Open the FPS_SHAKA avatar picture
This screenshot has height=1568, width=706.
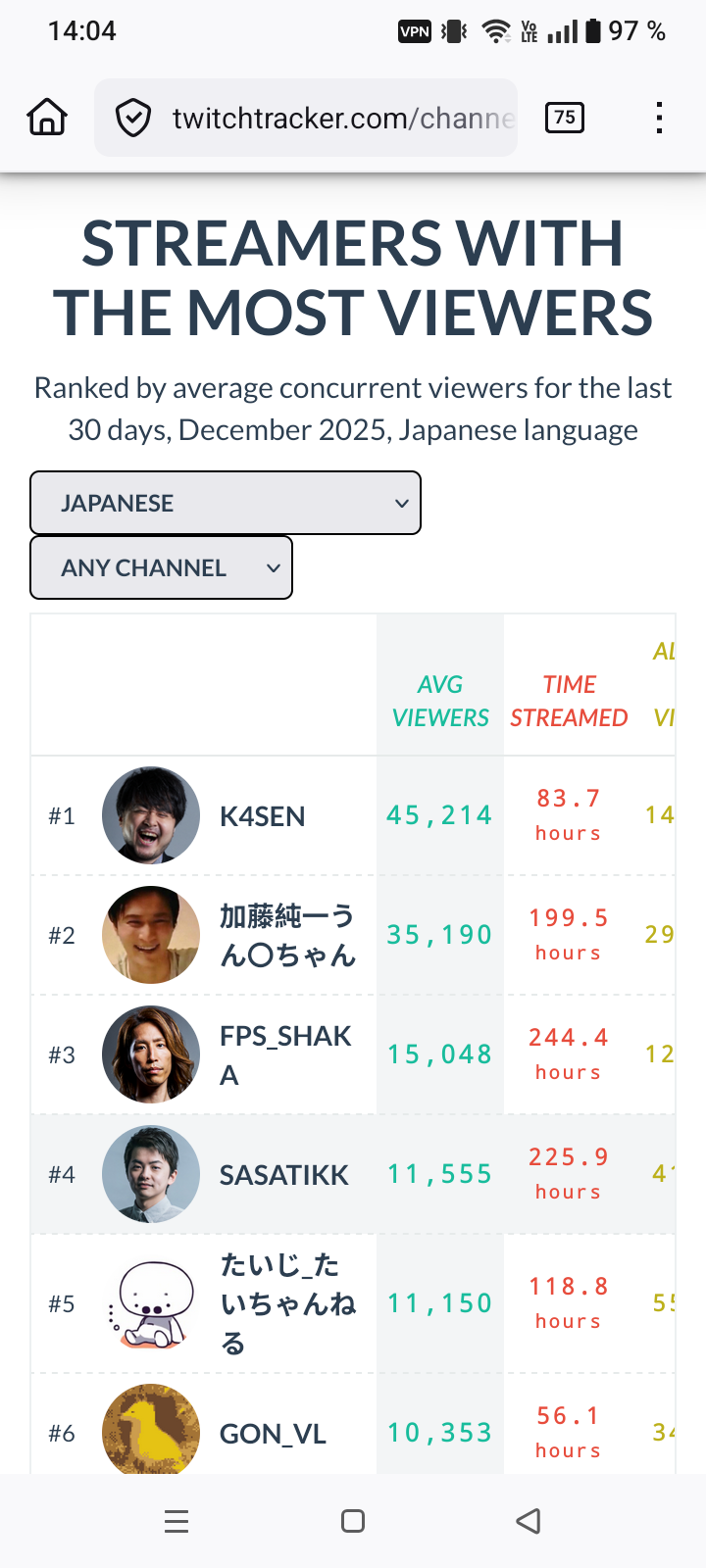151,1054
